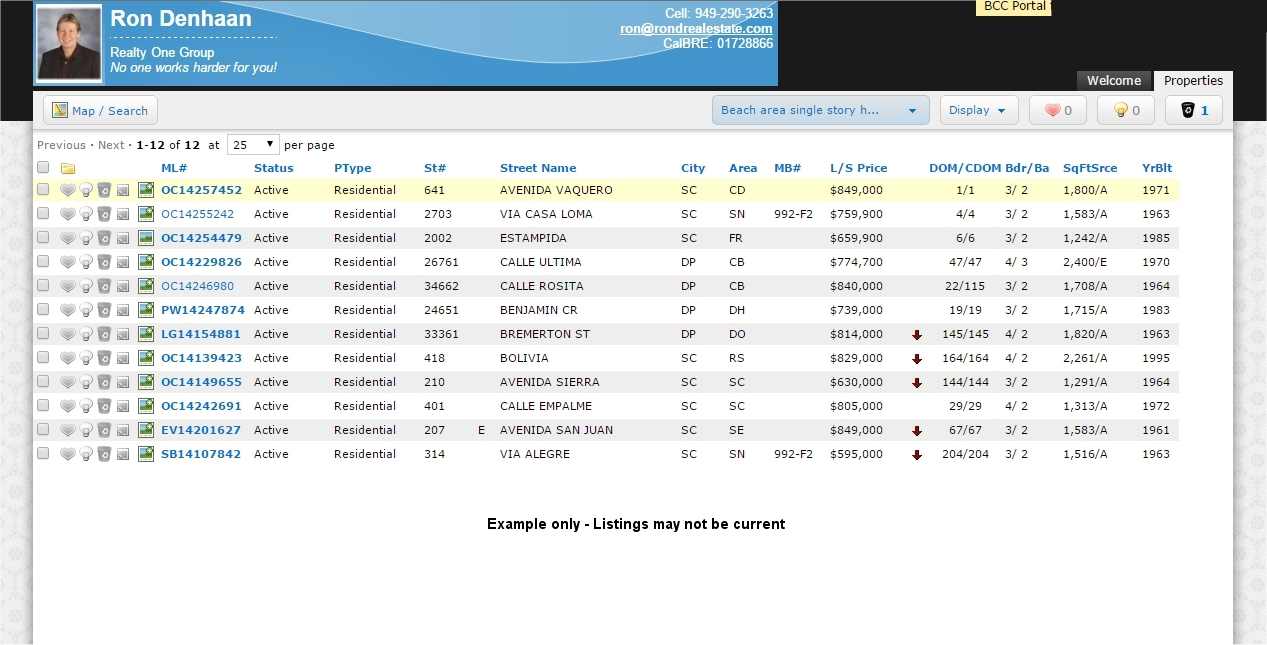Click the ron@rondrealestate.com email link
This screenshot has width=1267, height=645.
coord(696,29)
